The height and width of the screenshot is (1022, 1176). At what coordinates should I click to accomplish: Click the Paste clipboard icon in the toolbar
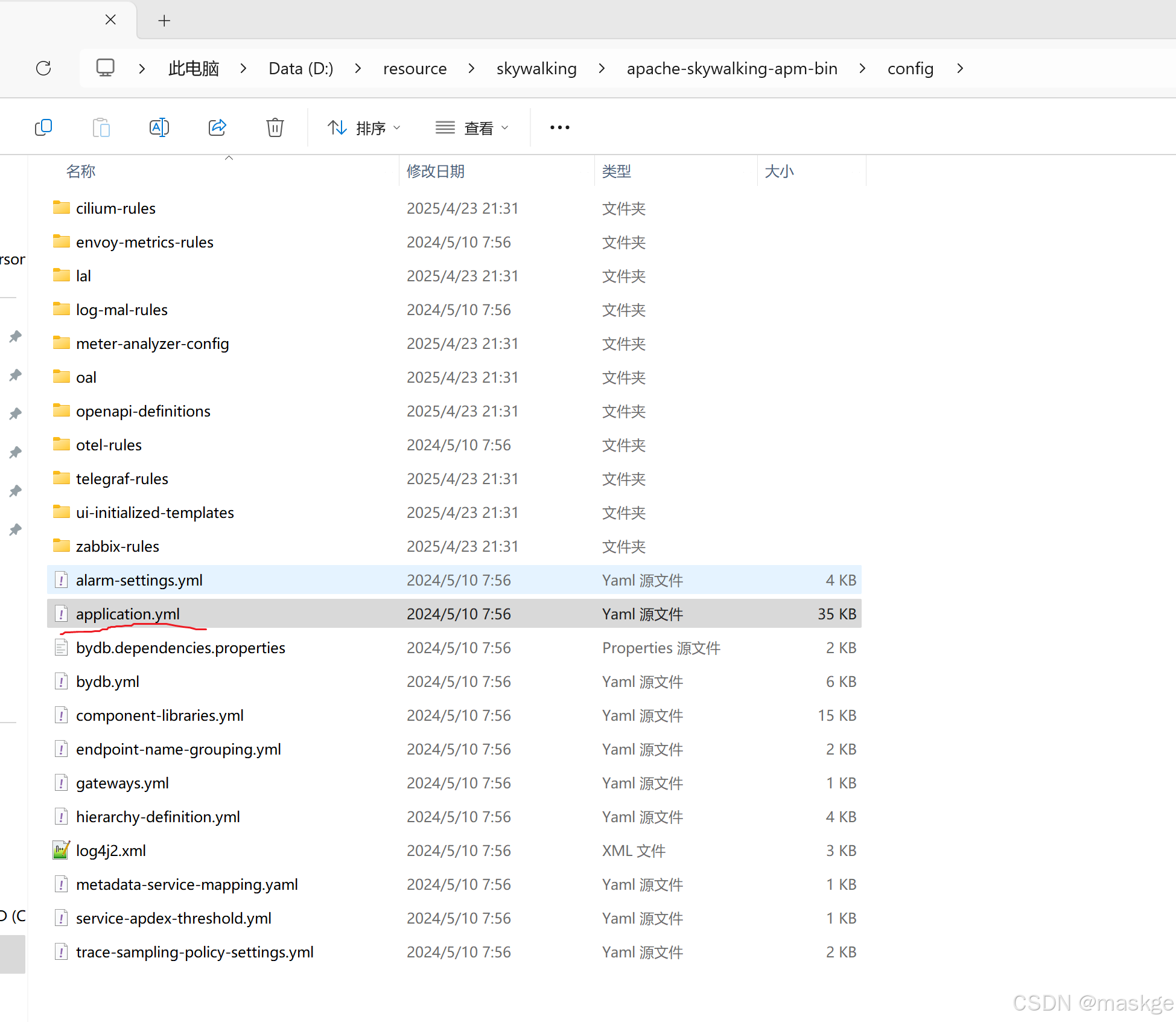101,127
